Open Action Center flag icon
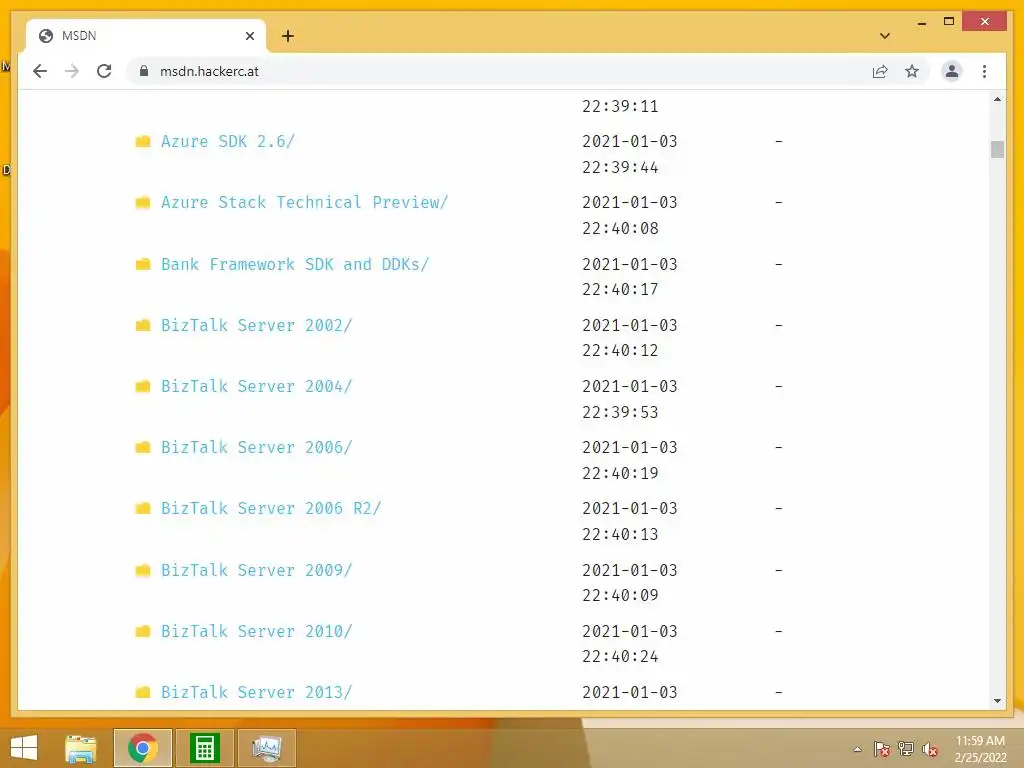 (882, 749)
